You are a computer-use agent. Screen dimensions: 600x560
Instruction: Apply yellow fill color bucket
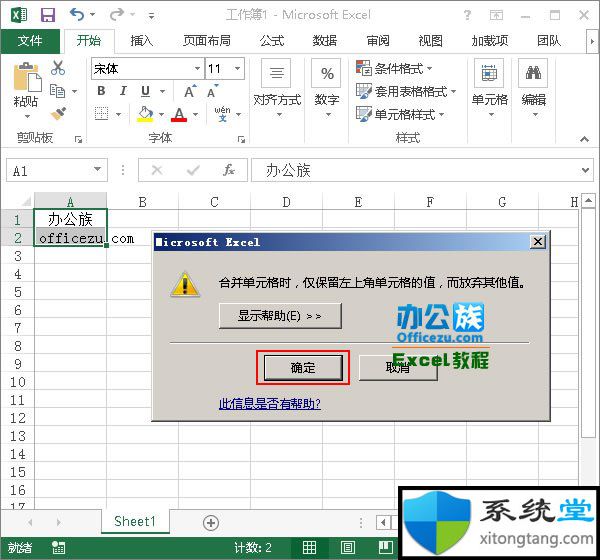(x=145, y=114)
